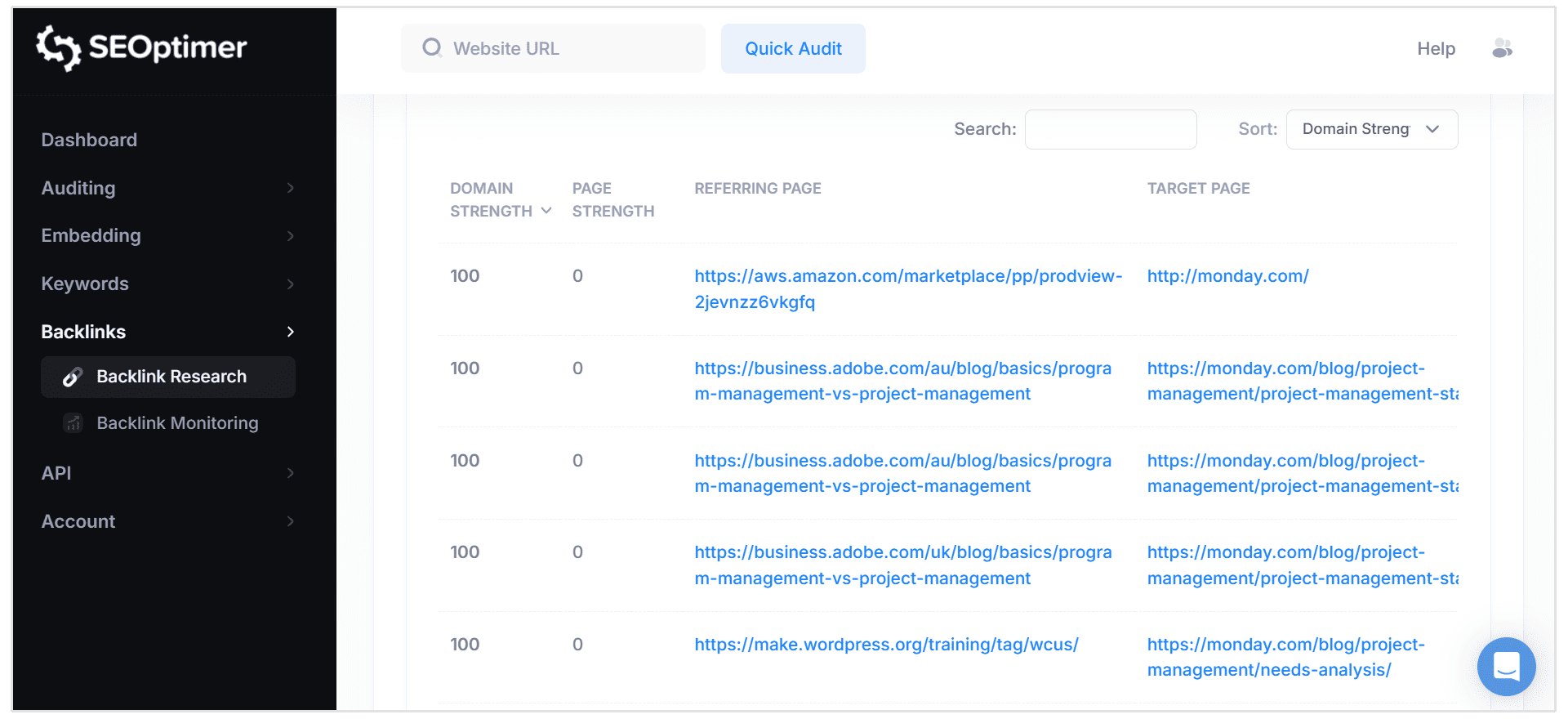Open the Help link
Viewport: 1568px width, 719px height.
click(x=1436, y=49)
